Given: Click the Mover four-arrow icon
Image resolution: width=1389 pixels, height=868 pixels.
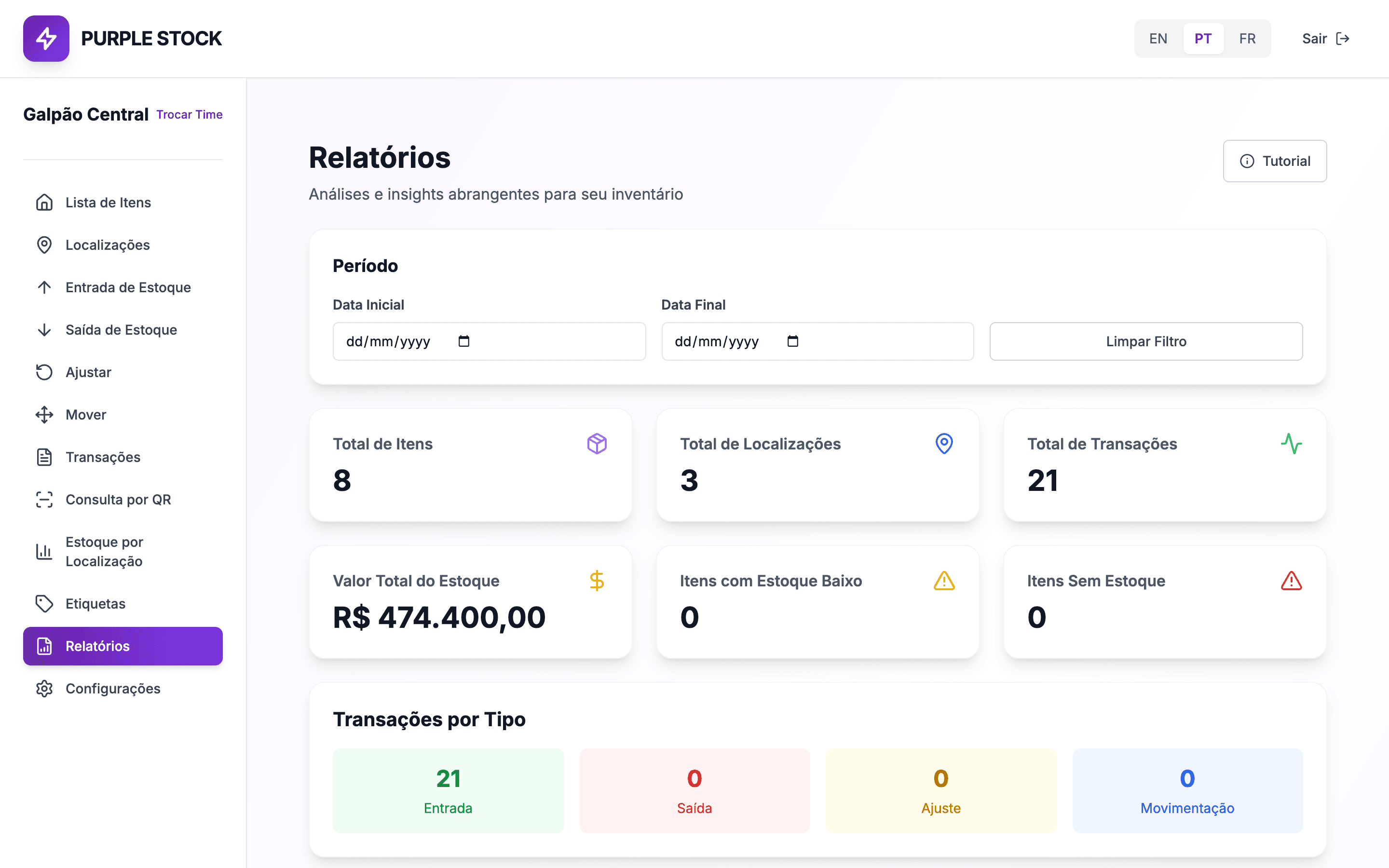Looking at the screenshot, I should point(44,415).
